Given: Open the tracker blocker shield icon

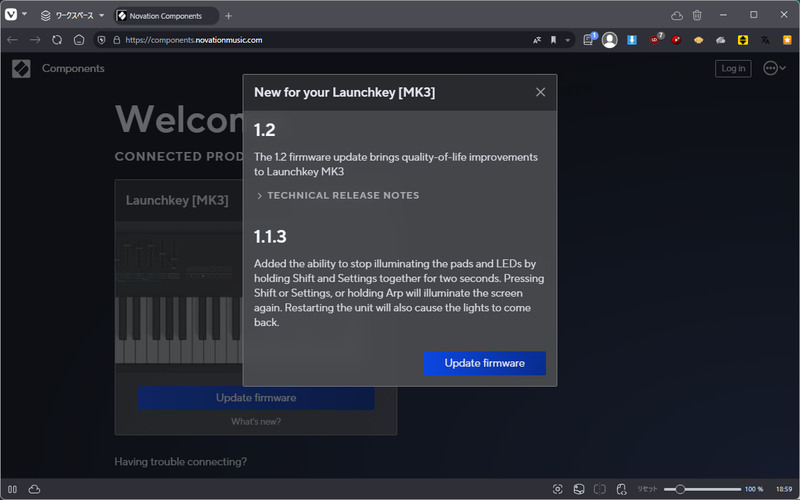Looking at the screenshot, I should point(102,40).
